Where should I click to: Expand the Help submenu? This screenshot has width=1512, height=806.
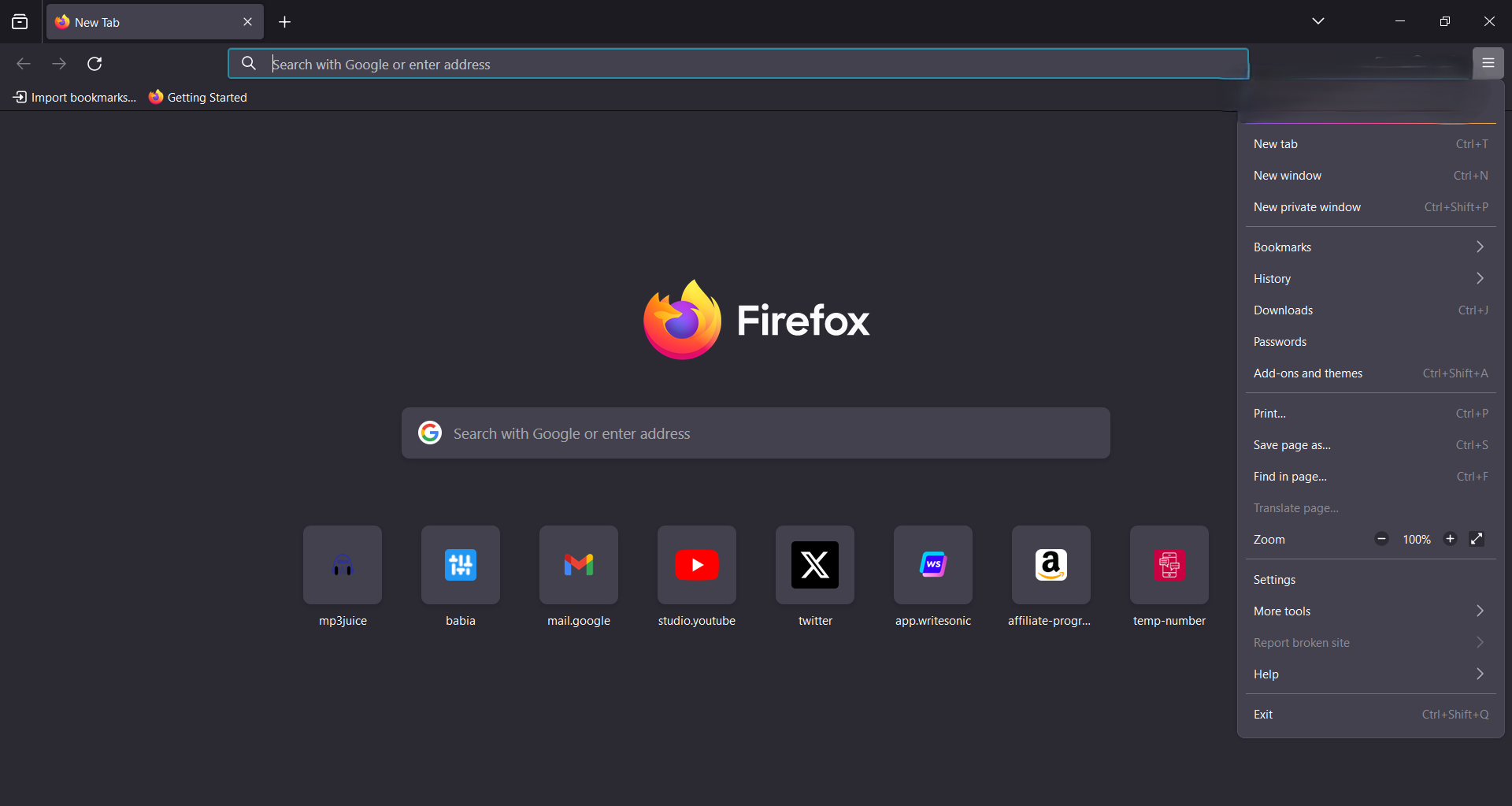1370,674
